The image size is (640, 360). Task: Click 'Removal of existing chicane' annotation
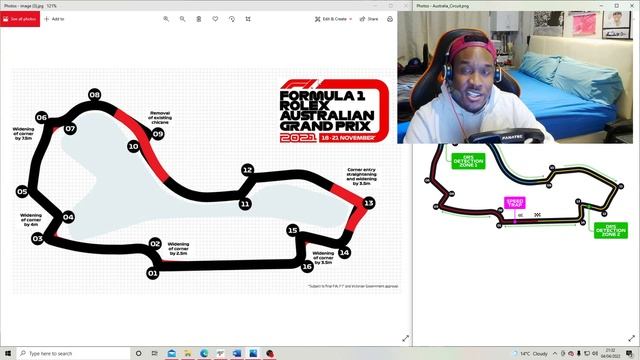(x=160, y=118)
